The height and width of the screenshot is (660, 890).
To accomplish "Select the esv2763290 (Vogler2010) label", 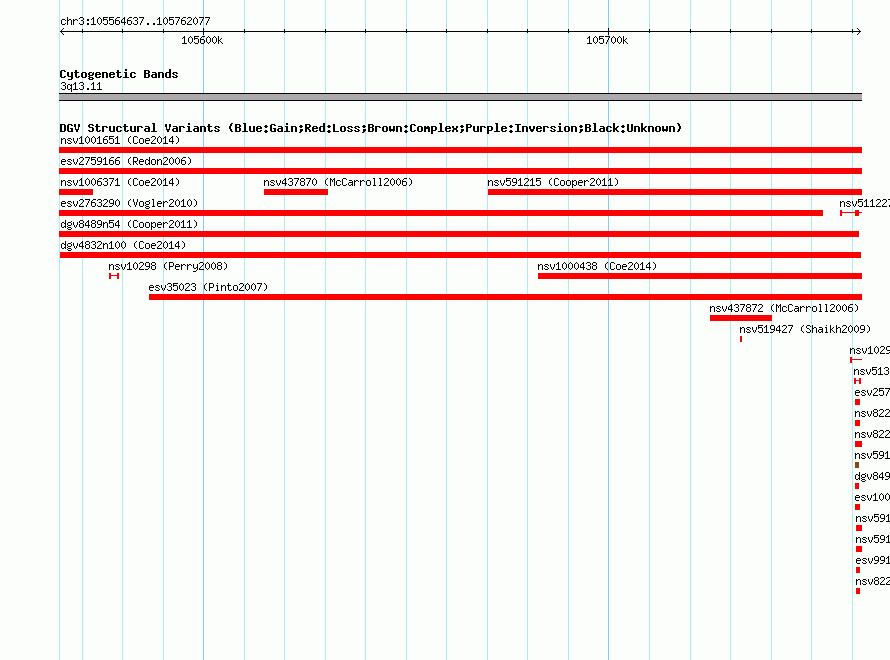I will pos(129,203).
